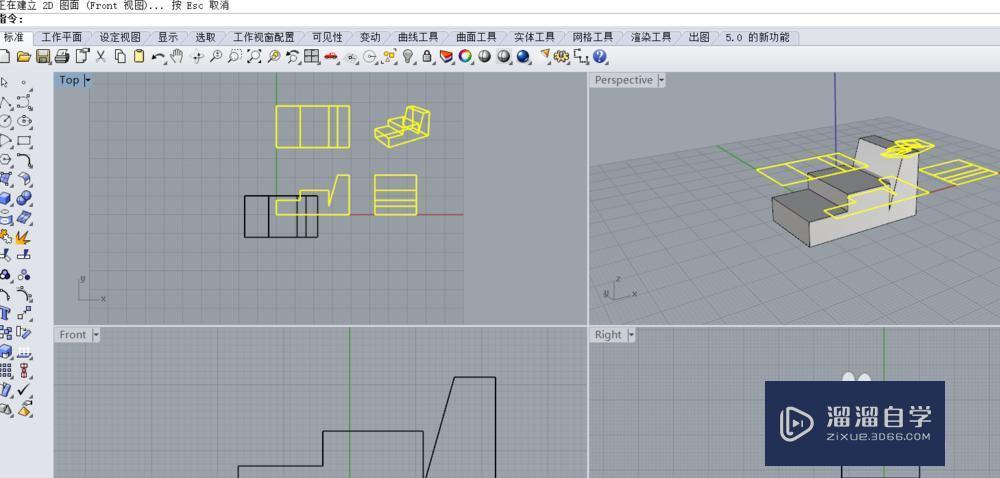Switch layout with the 4 Viewports icon

coord(311,57)
